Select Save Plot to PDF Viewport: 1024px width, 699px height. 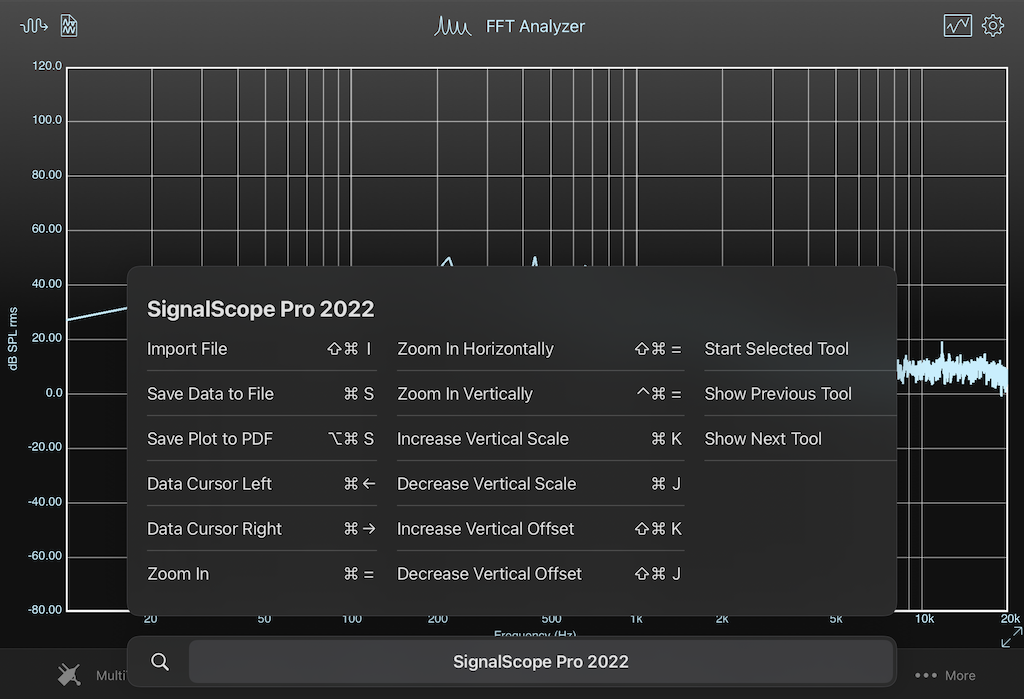[x=210, y=439]
